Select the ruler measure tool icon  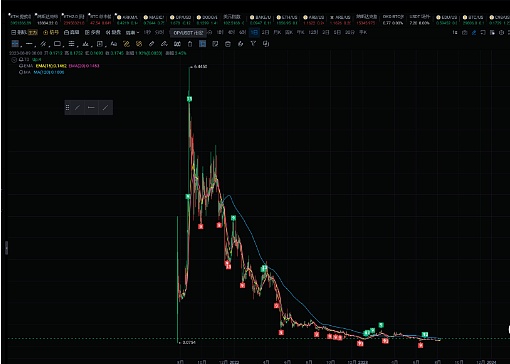coord(151,44)
